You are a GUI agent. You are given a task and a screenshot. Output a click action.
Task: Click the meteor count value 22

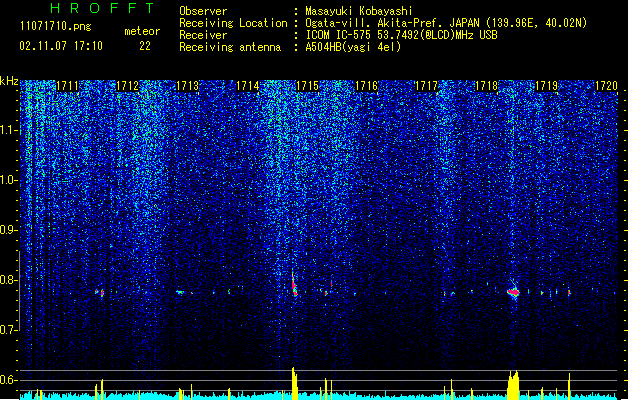tap(145, 46)
